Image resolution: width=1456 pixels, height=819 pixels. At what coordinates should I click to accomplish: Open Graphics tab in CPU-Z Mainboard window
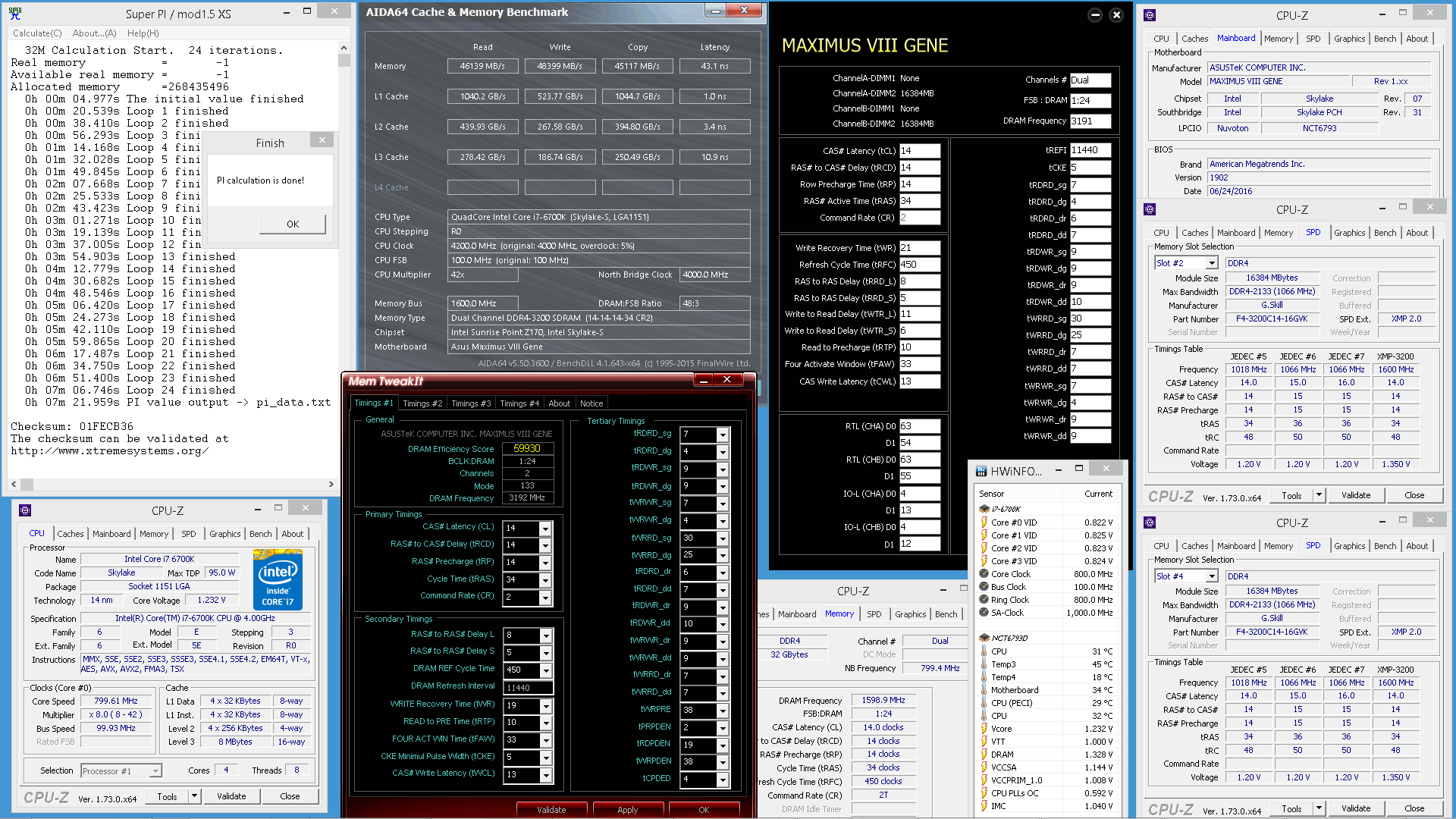coord(1349,39)
